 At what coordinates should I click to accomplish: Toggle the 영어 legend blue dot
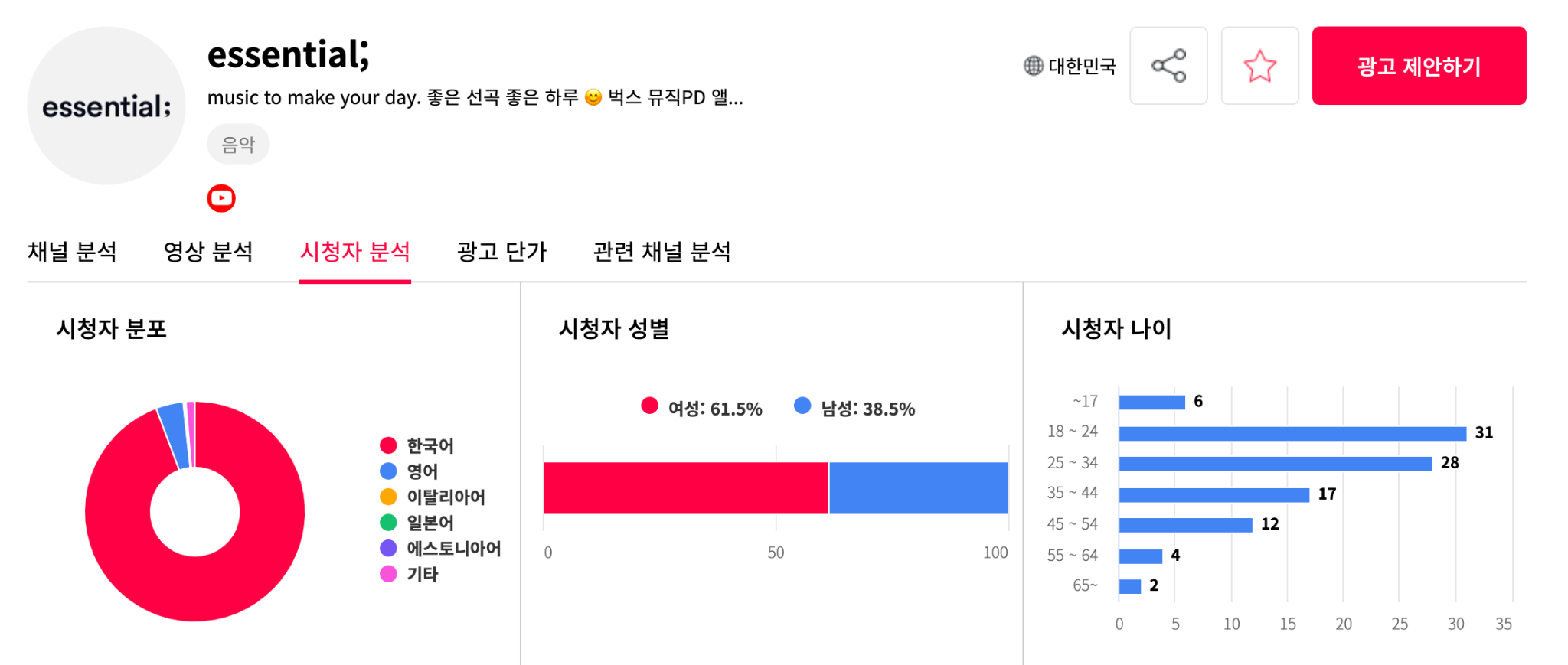tap(388, 471)
